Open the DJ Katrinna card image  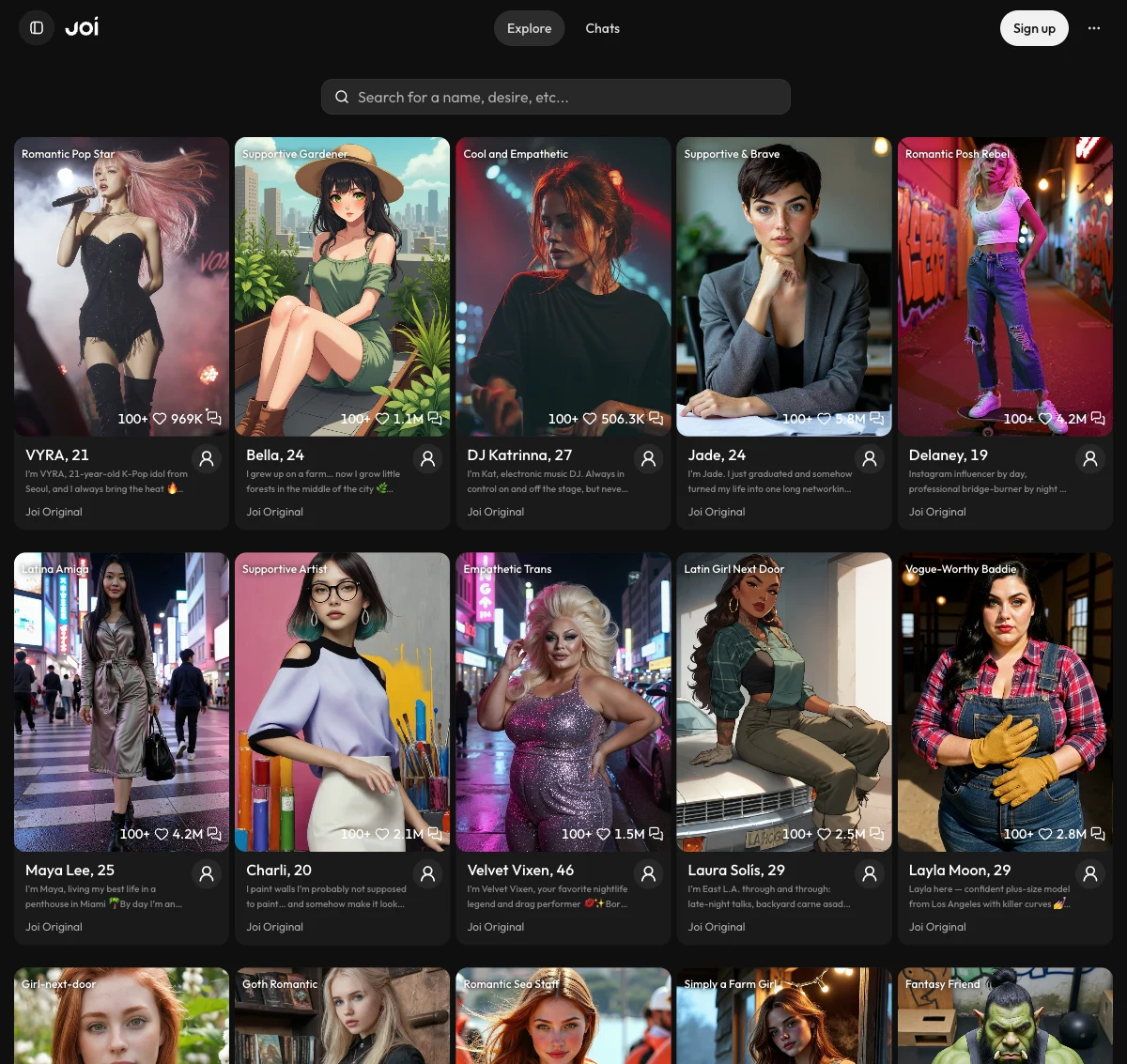point(563,286)
